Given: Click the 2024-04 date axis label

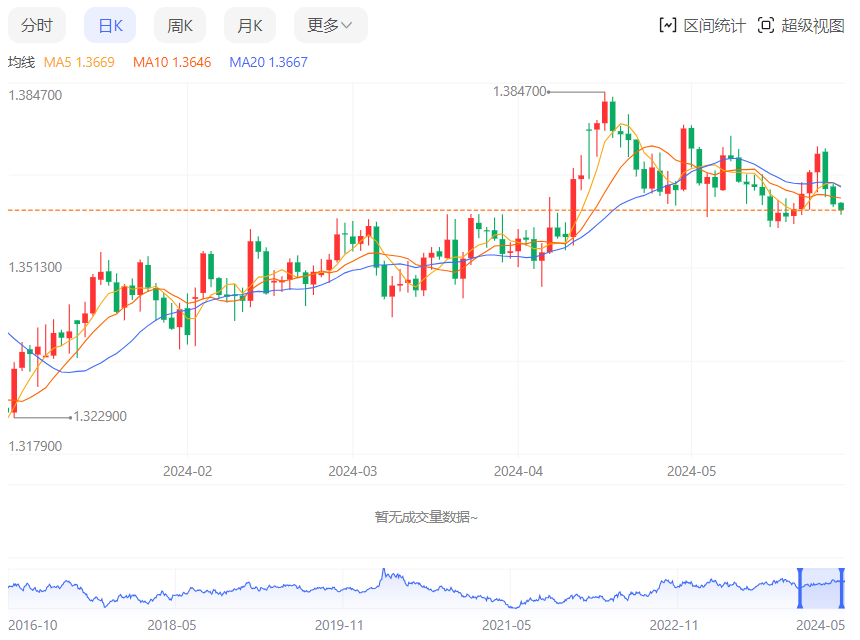Looking at the screenshot, I should point(518,471).
